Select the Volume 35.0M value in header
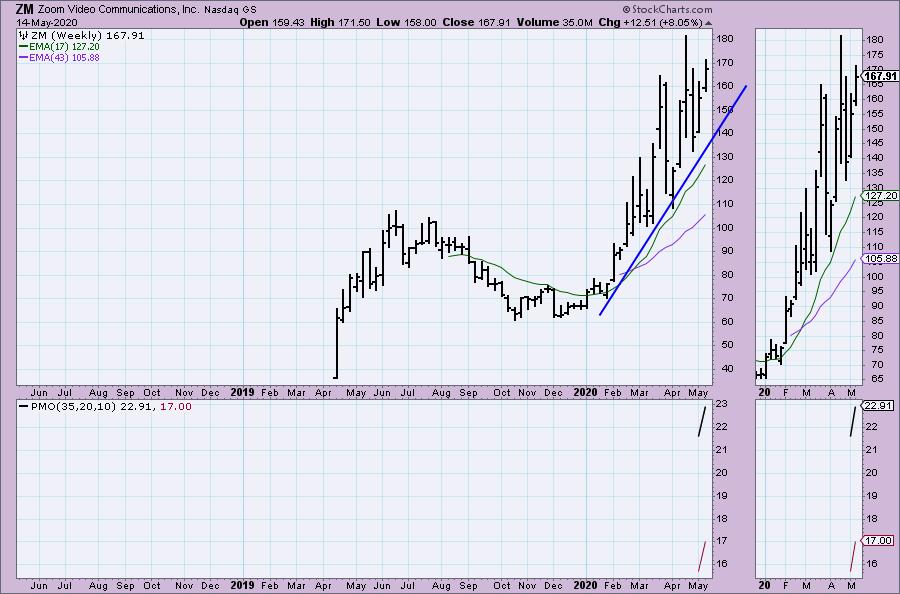 pyautogui.click(x=554, y=22)
